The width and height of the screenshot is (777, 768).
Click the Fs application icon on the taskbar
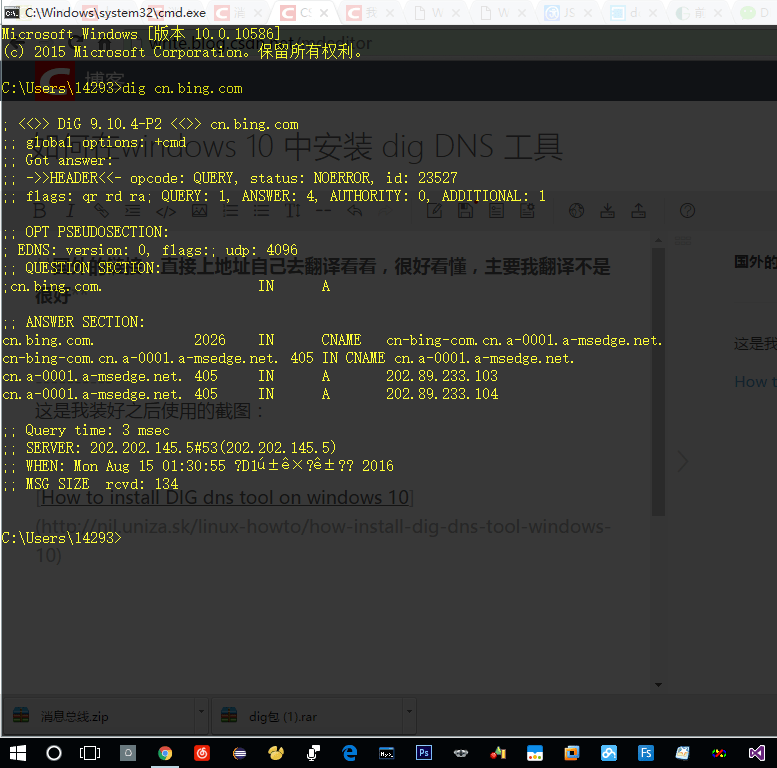coord(646,753)
